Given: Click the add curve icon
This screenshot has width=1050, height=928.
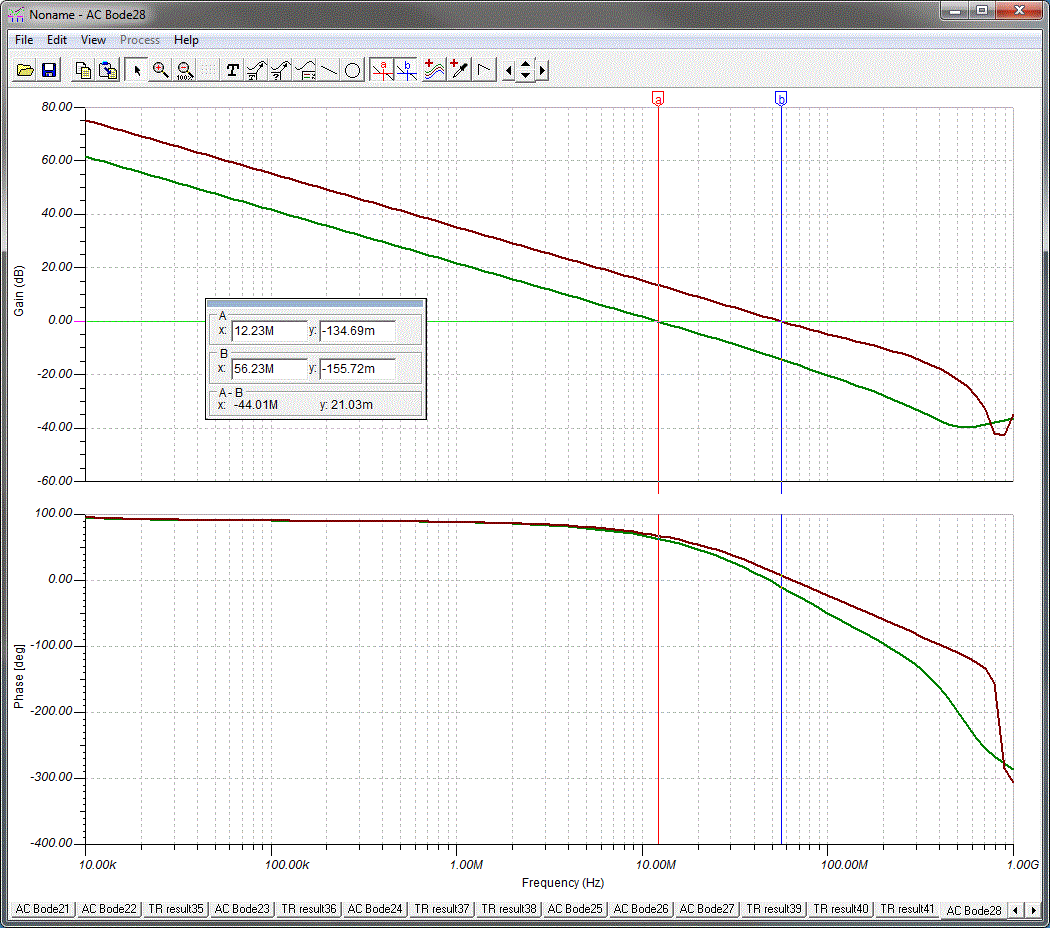Looking at the screenshot, I should (434, 70).
